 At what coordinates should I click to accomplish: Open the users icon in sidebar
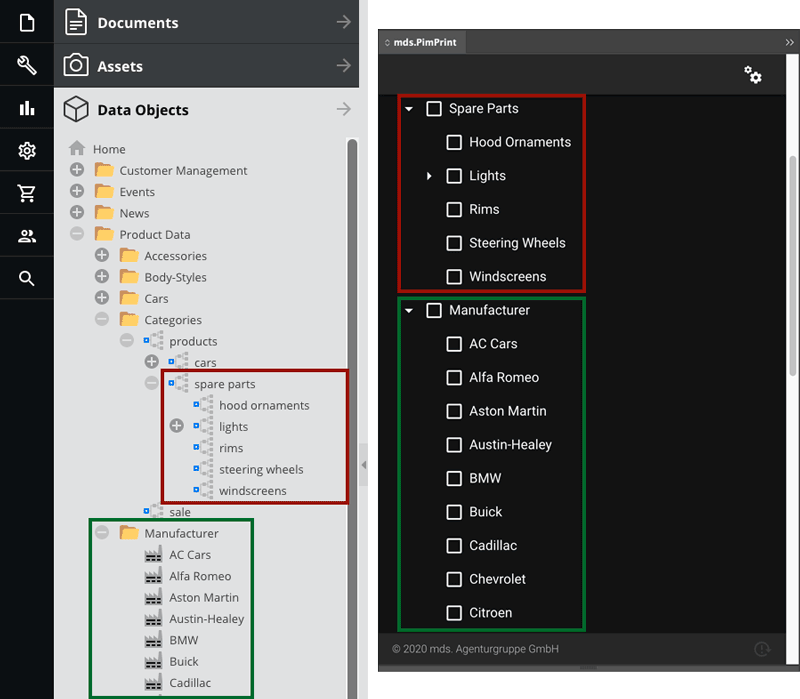(x=27, y=236)
